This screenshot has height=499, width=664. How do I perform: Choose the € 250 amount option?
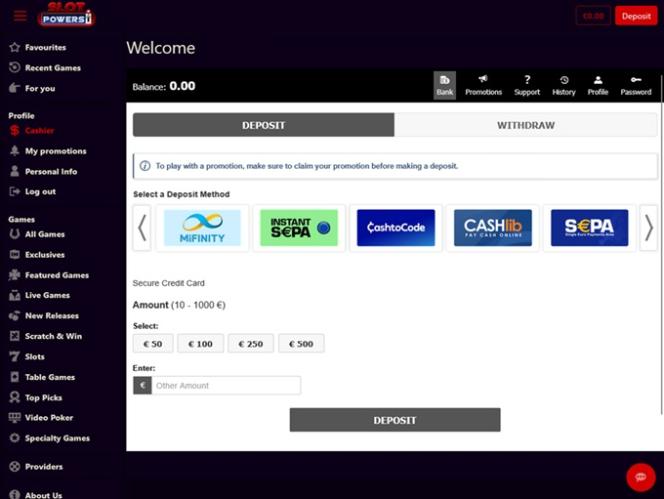click(x=250, y=344)
